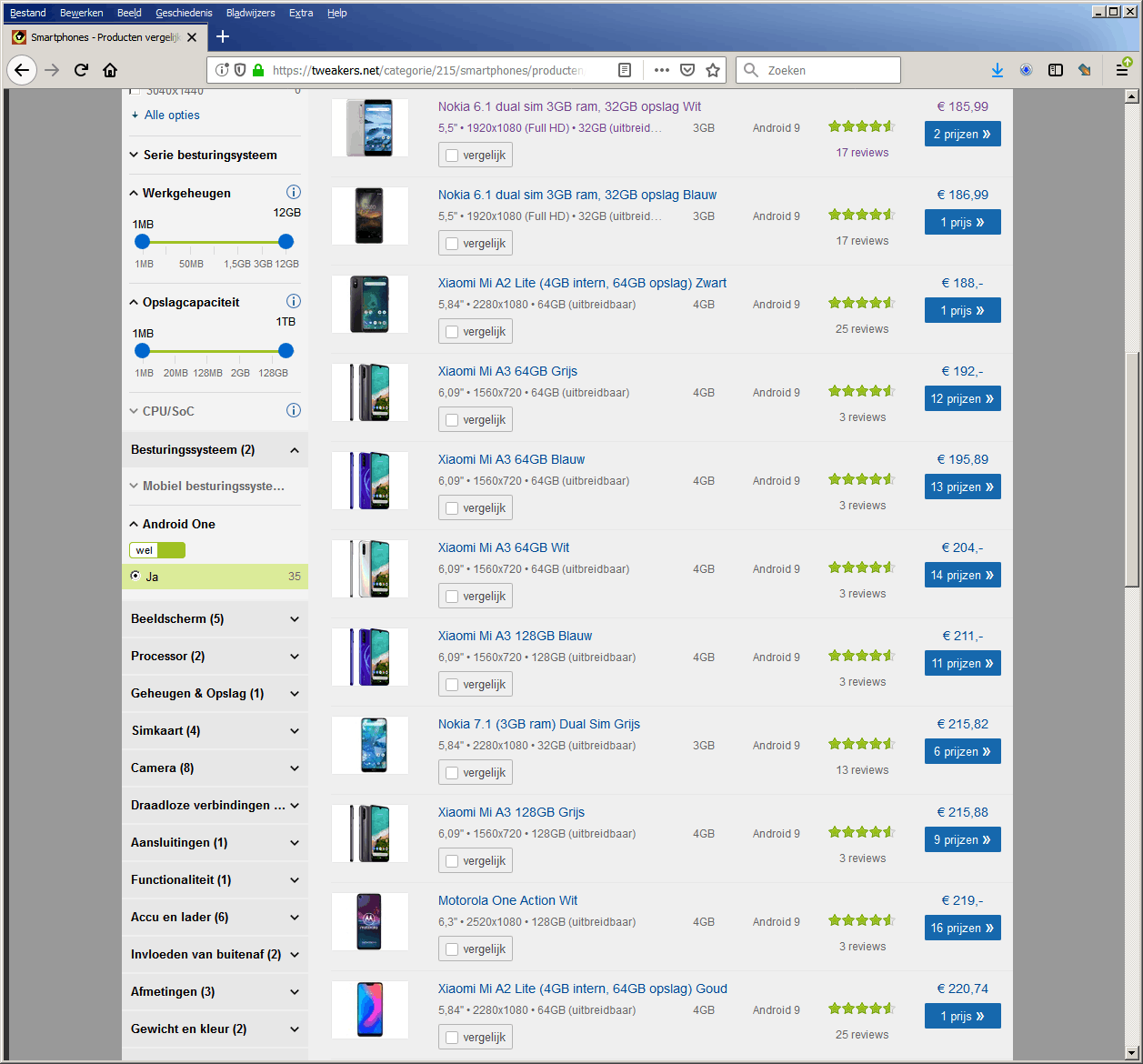Open page actions three-dots menu
1143x1064 pixels.
coord(661,70)
